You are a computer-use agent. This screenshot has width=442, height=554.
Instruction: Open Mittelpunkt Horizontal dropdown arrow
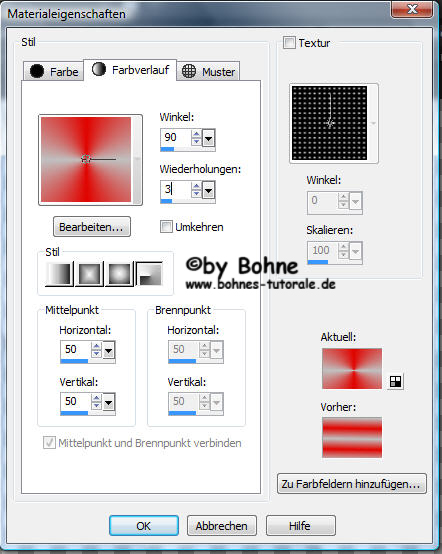[109, 350]
